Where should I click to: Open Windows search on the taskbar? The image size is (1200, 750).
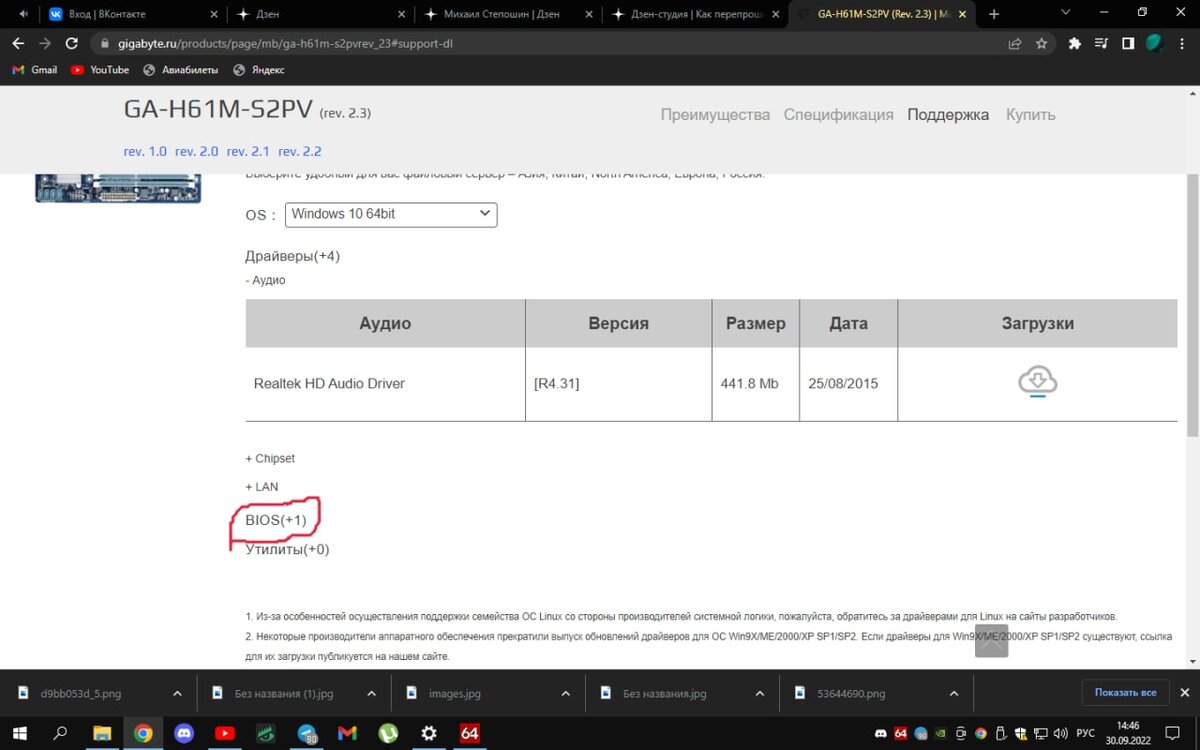coord(60,733)
